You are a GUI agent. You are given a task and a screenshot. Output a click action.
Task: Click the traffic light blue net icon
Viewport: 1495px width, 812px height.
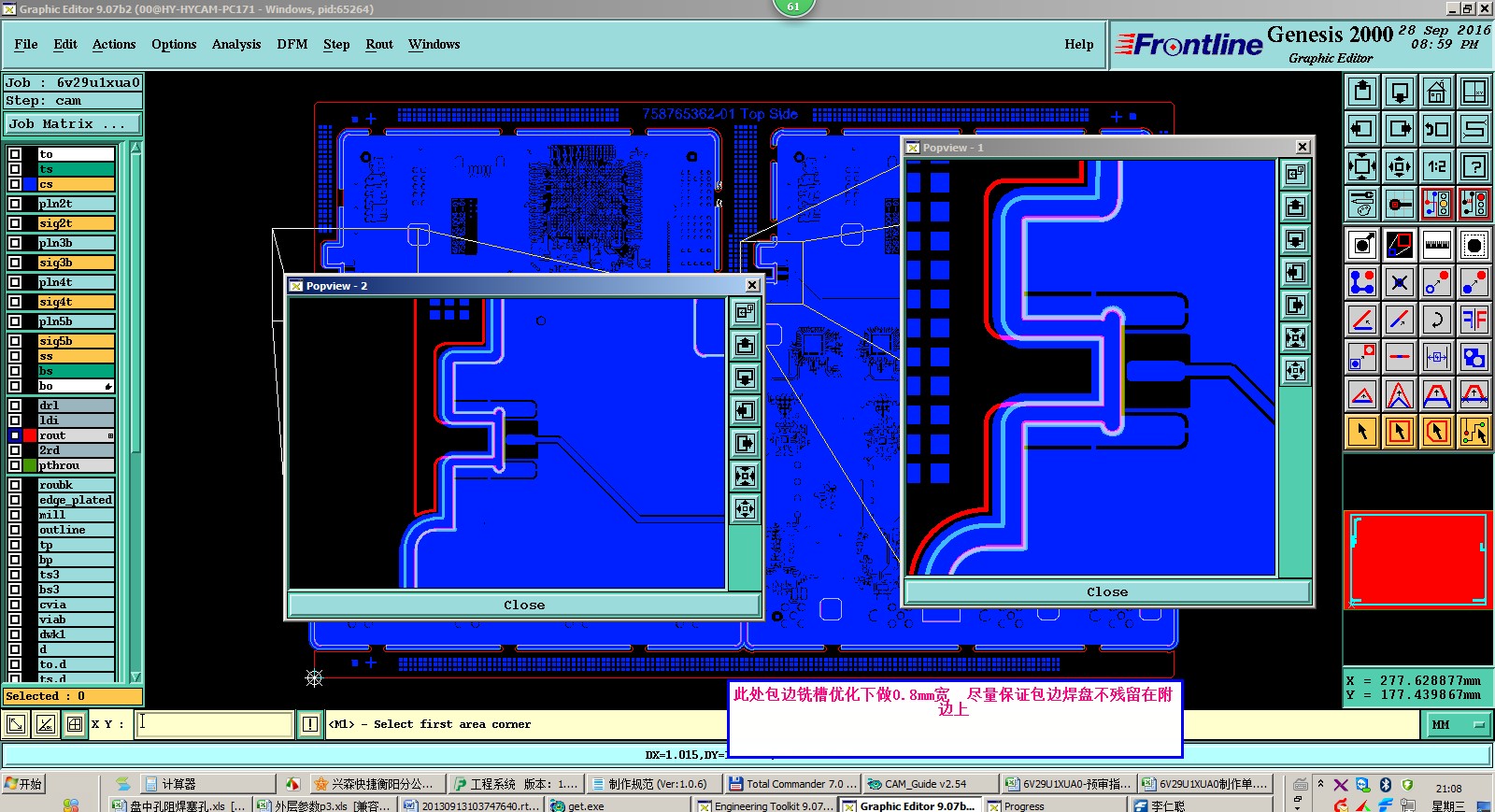click(x=1437, y=204)
